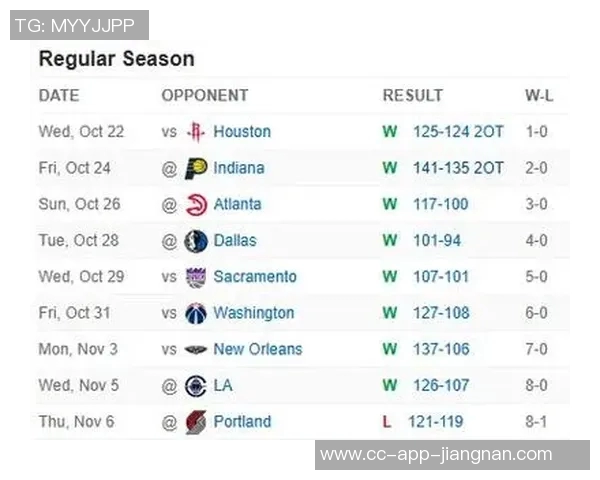The height and width of the screenshot is (480, 600).
Task: Click the Washington Wizards team logo
Action: [x=196, y=313]
